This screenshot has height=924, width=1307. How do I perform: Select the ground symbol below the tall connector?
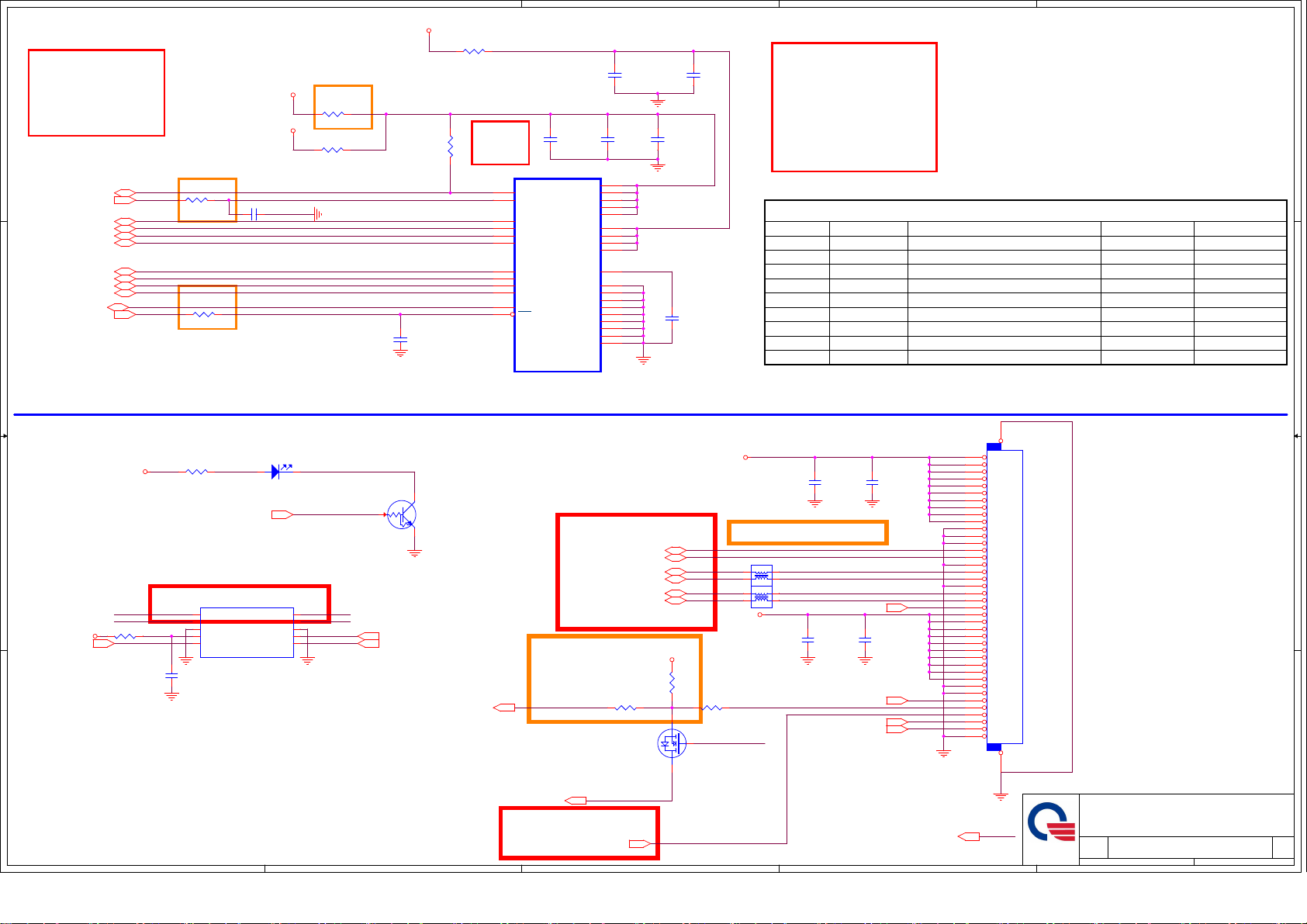[1001, 797]
